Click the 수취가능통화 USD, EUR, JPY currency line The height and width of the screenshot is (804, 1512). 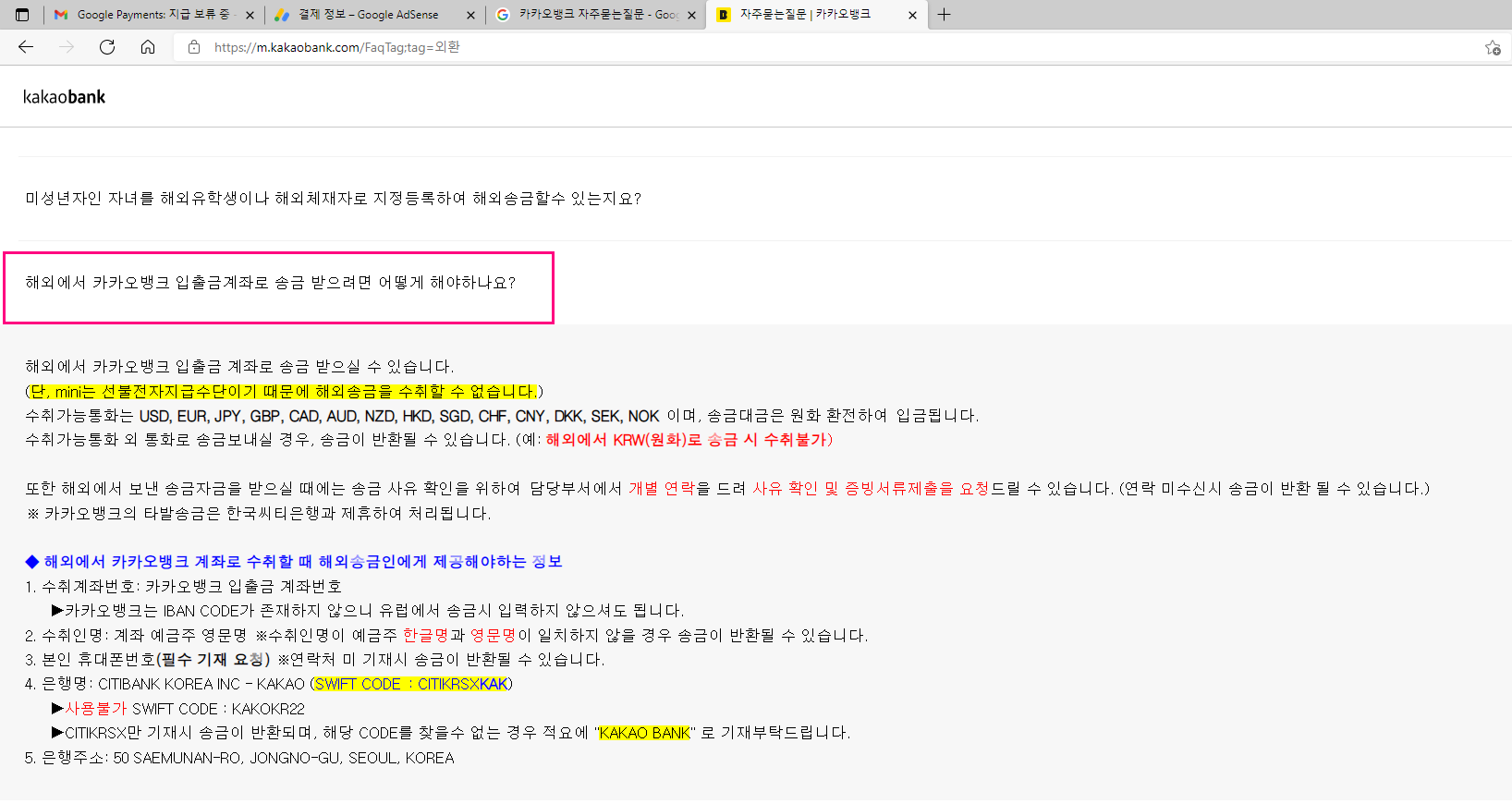tap(502, 416)
